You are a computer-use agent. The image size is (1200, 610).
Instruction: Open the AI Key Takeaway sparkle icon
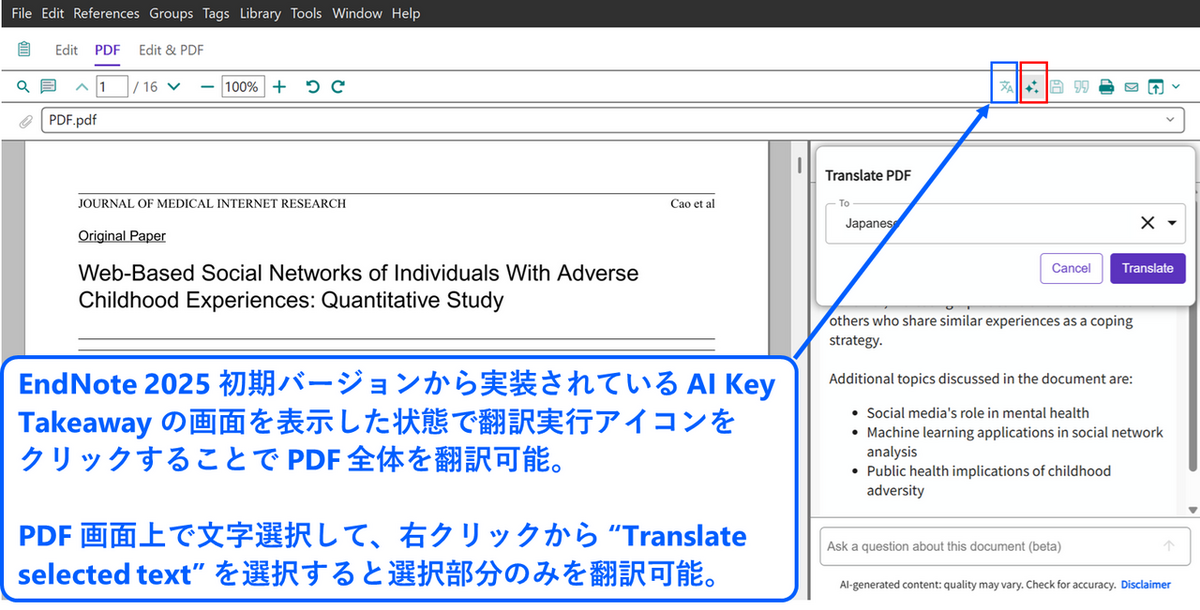pos(1032,87)
